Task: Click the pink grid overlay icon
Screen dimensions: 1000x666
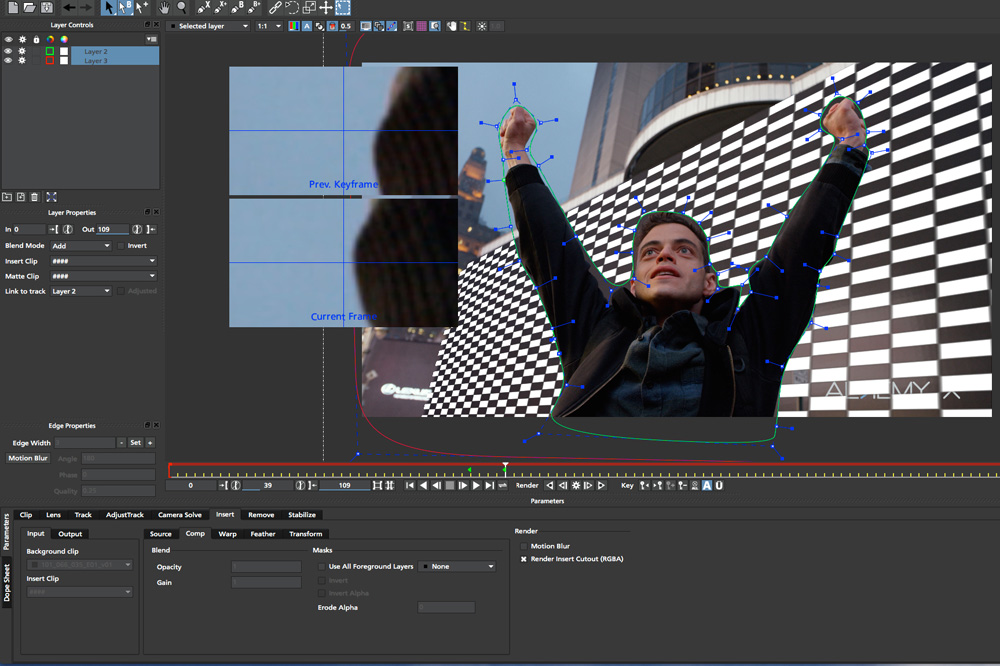Action: pyautogui.click(x=422, y=26)
